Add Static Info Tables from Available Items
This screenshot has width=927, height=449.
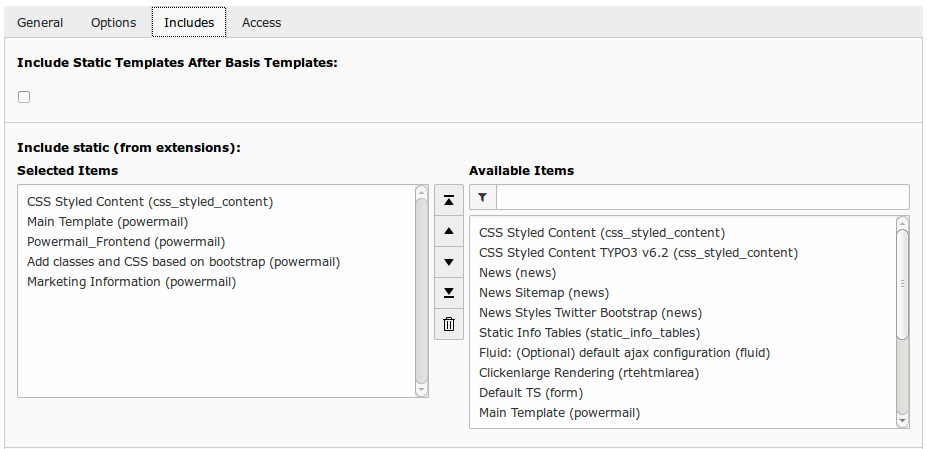[589, 333]
